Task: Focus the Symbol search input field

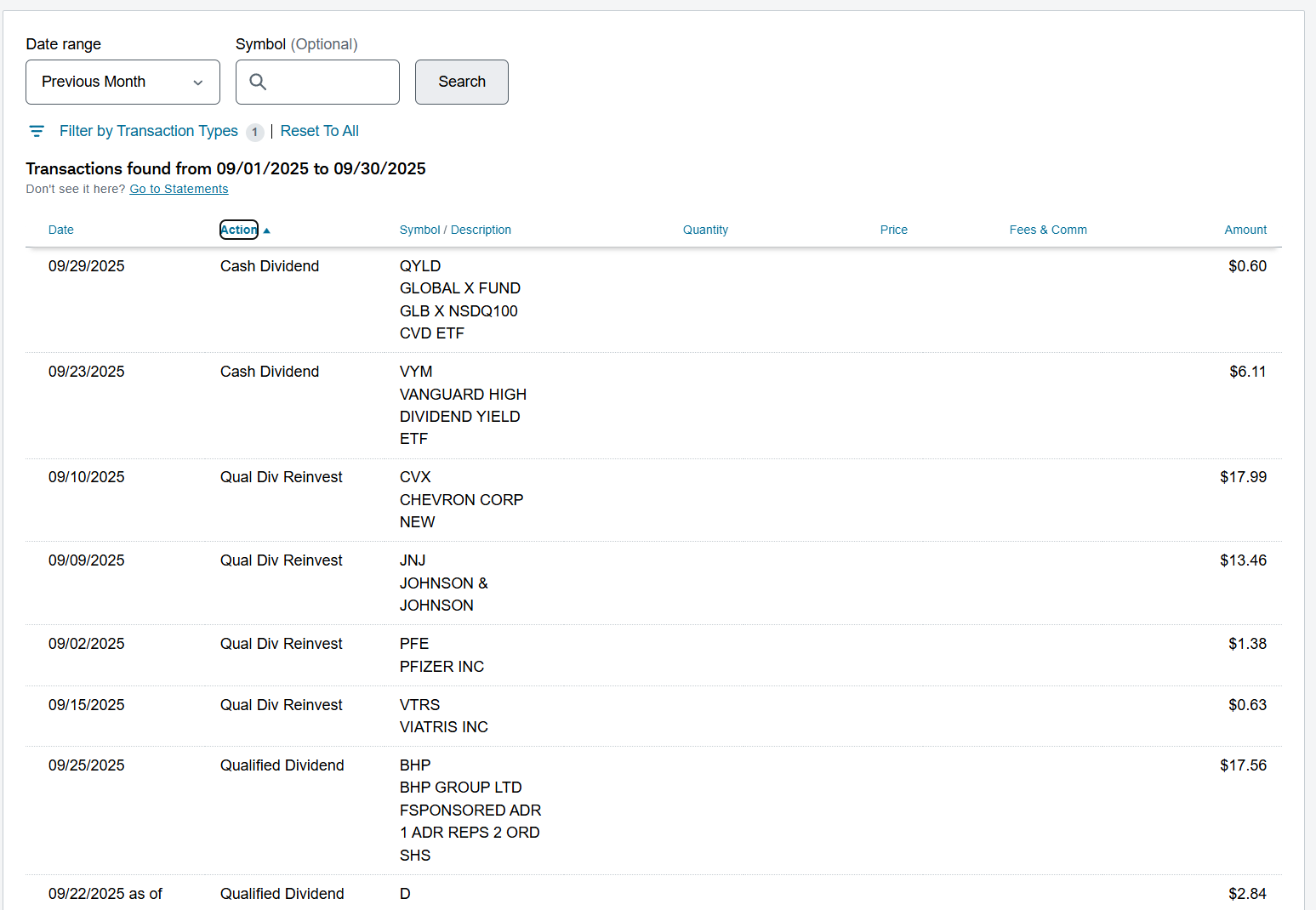Action: pyautogui.click(x=332, y=82)
